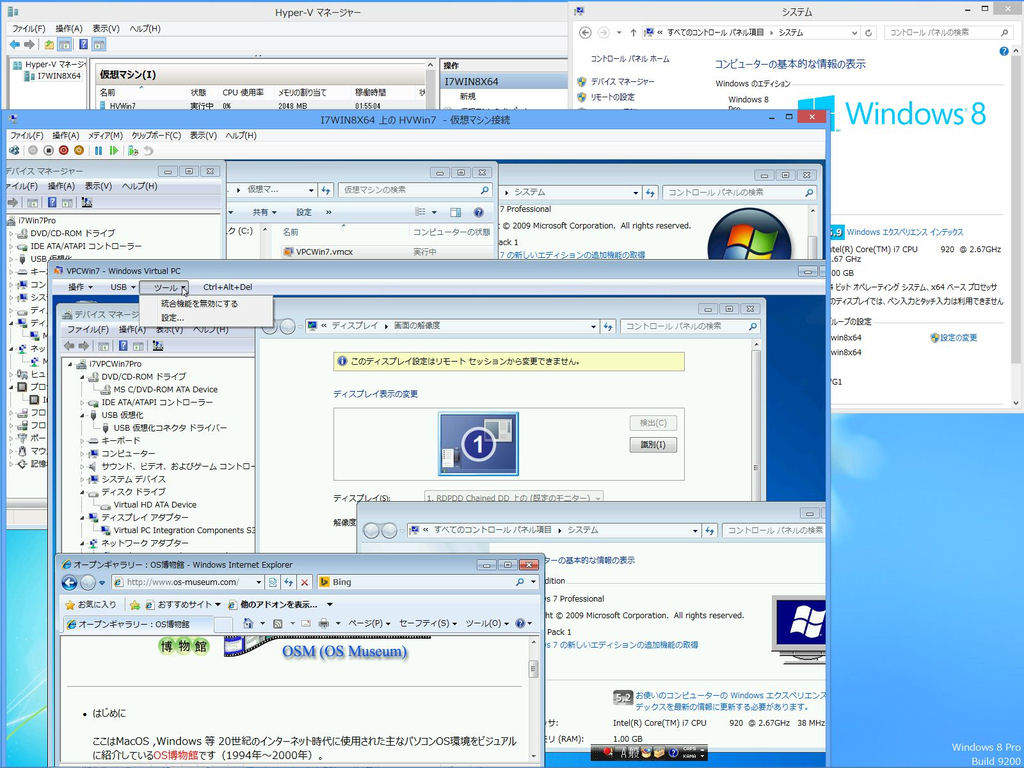
Task: Click the Print icon in Internet Explorer command bar
Action: click(324, 624)
